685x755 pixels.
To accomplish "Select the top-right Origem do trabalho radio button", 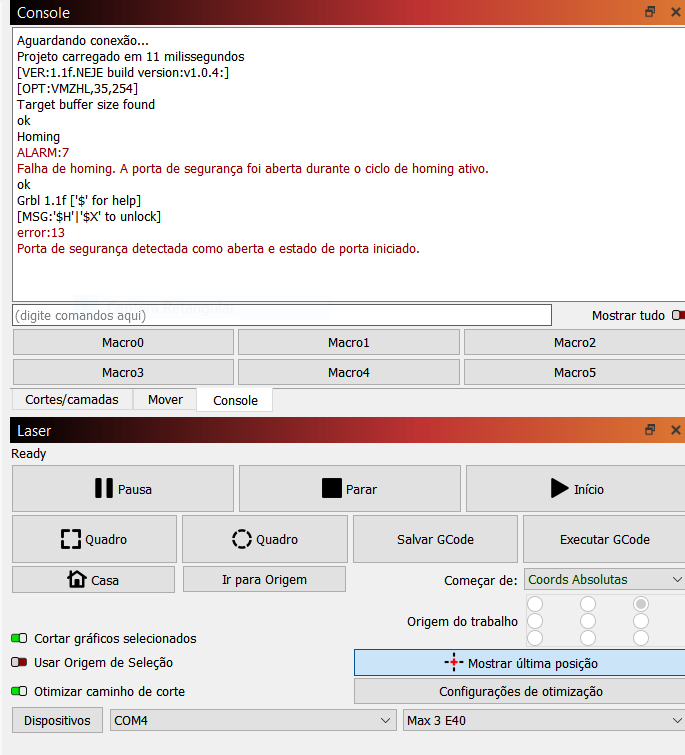I will coord(641,604).
